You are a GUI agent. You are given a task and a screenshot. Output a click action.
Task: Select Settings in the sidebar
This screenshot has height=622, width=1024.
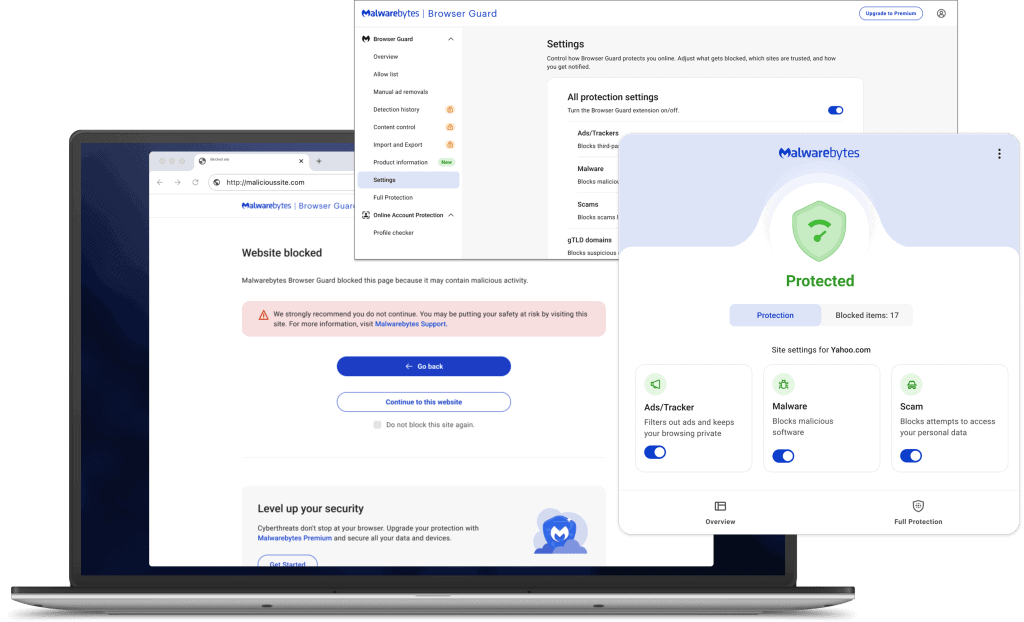tap(408, 180)
